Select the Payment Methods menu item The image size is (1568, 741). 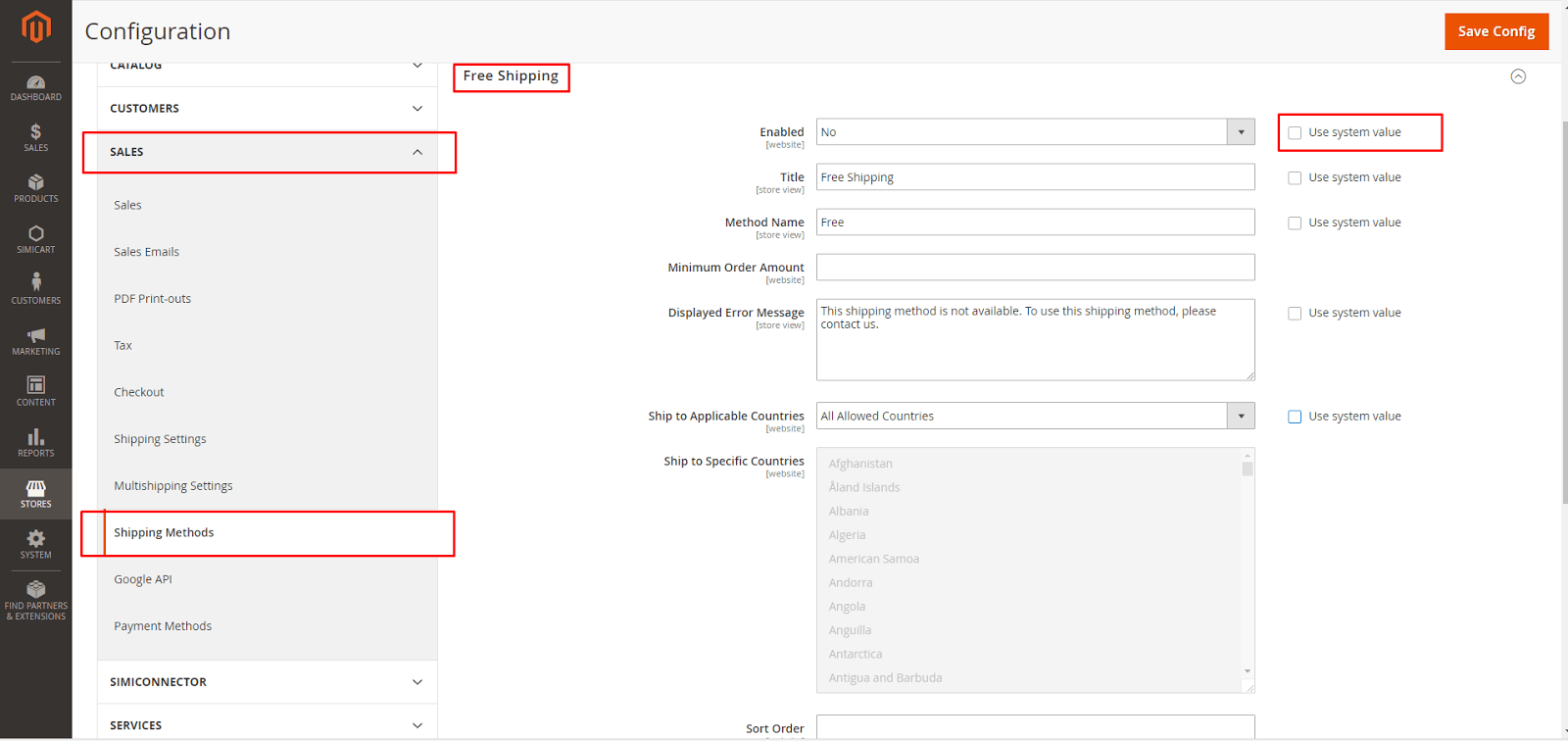(163, 626)
